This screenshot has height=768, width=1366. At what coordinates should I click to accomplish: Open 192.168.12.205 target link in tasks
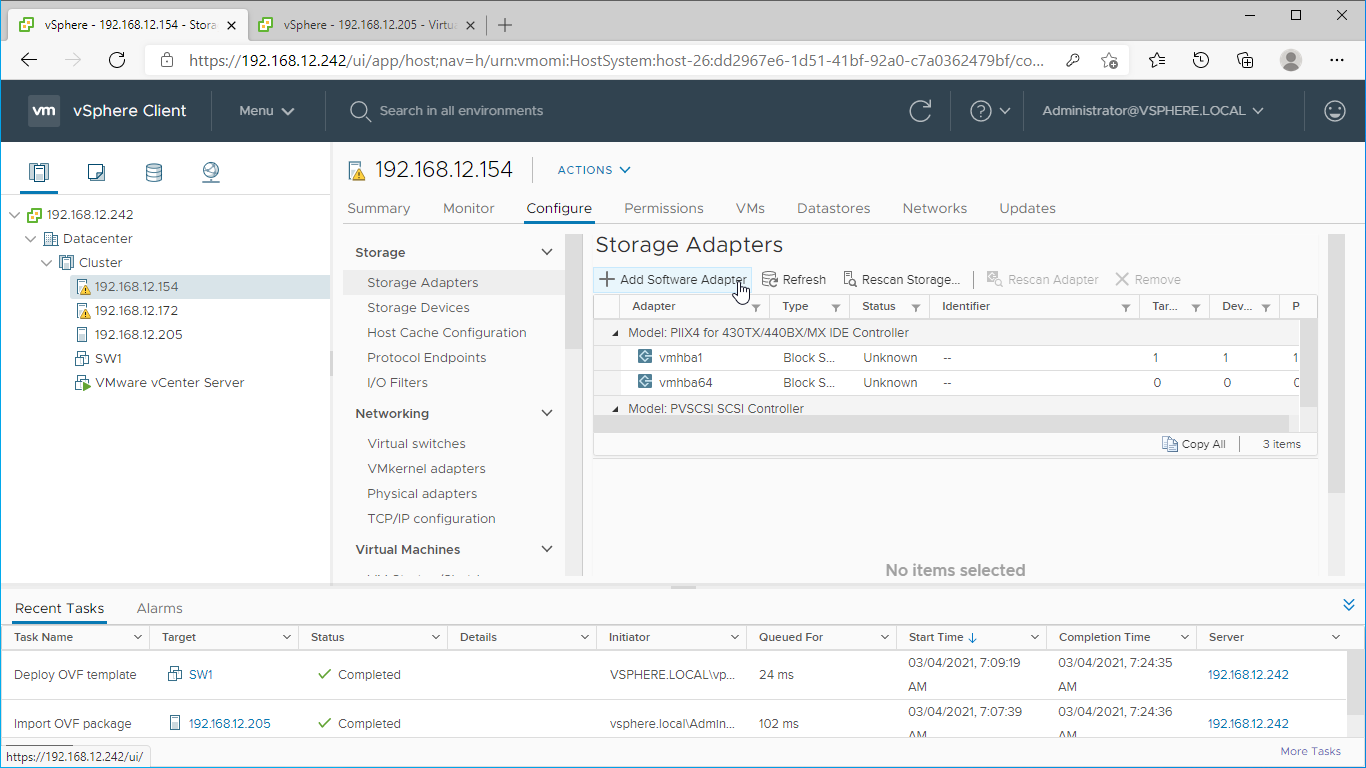(229, 724)
